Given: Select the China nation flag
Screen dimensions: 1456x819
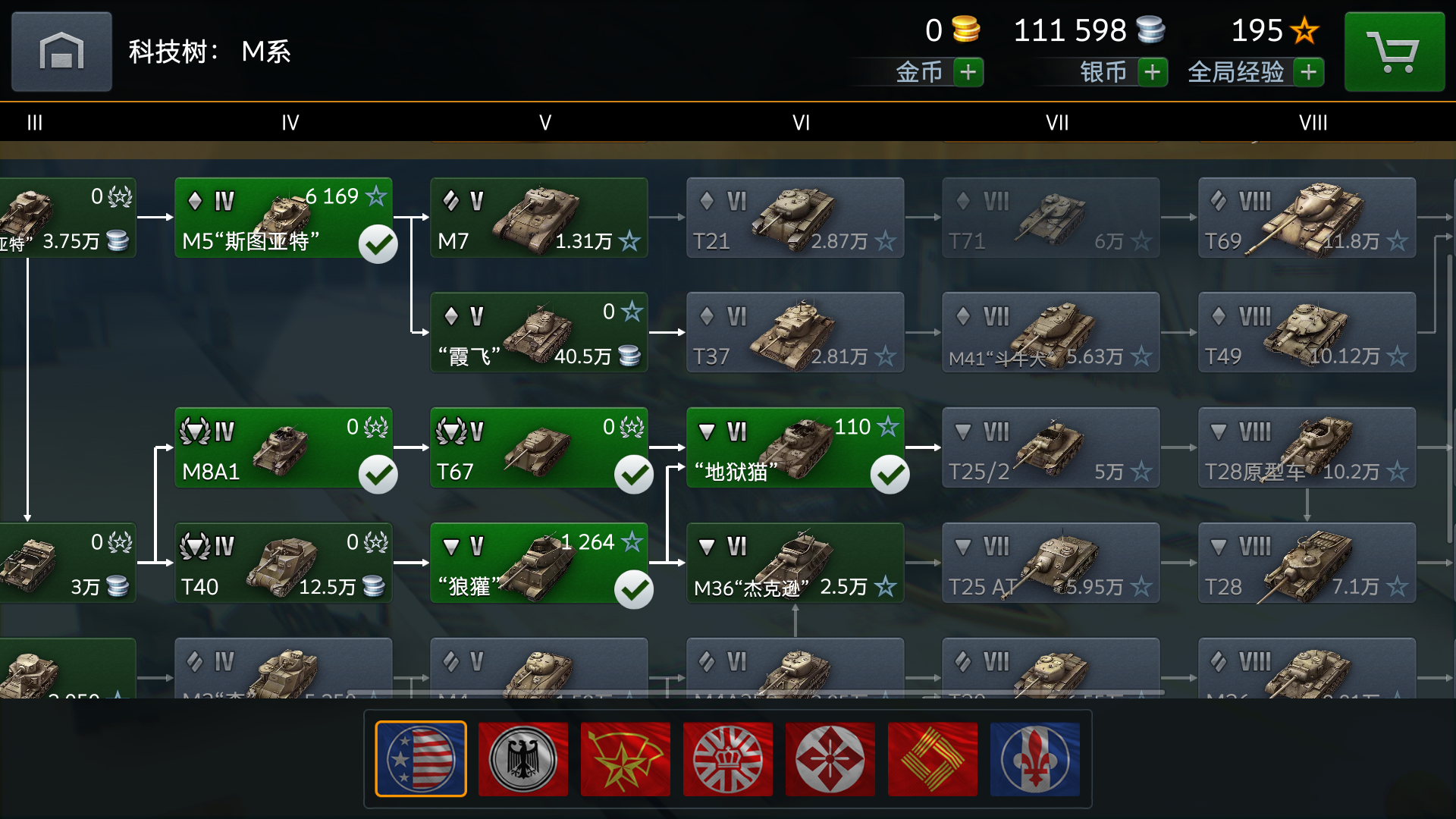Looking at the screenshot, I should [x=933, y=758].
